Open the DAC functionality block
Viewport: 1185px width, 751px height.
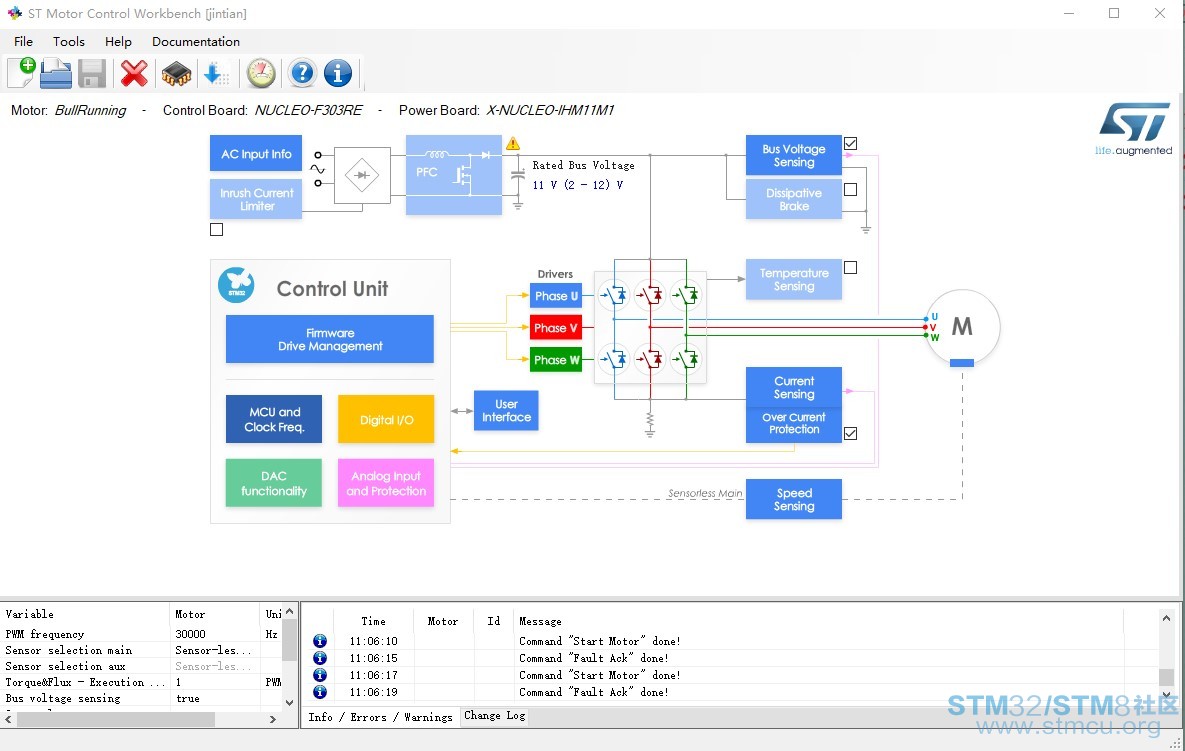tap(274, 483)
